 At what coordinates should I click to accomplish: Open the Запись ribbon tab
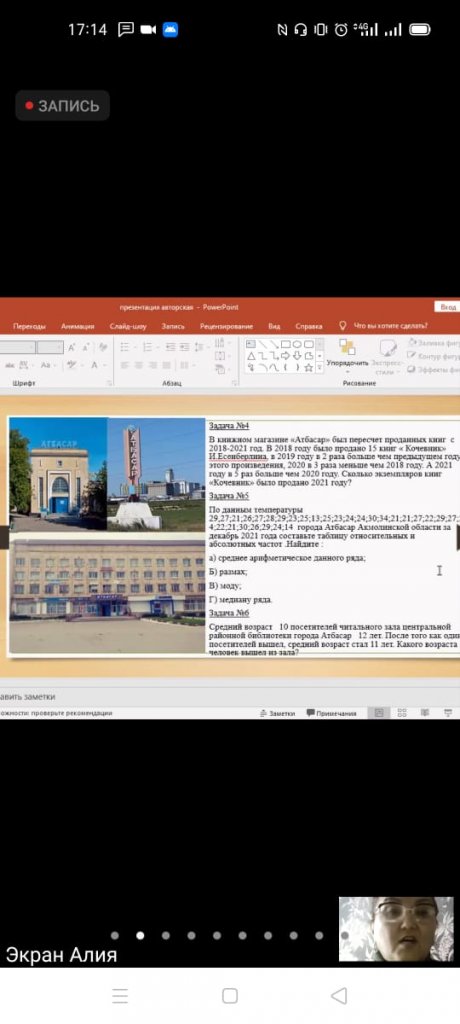[x=173, y=327]
